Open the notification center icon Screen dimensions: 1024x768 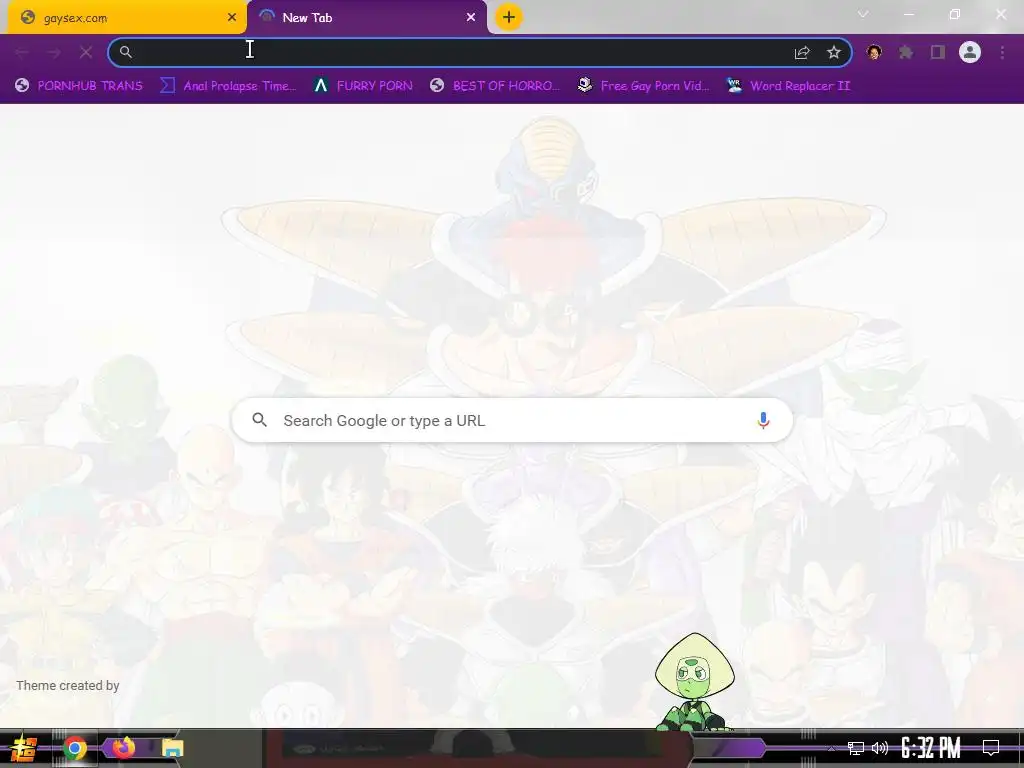991,748
